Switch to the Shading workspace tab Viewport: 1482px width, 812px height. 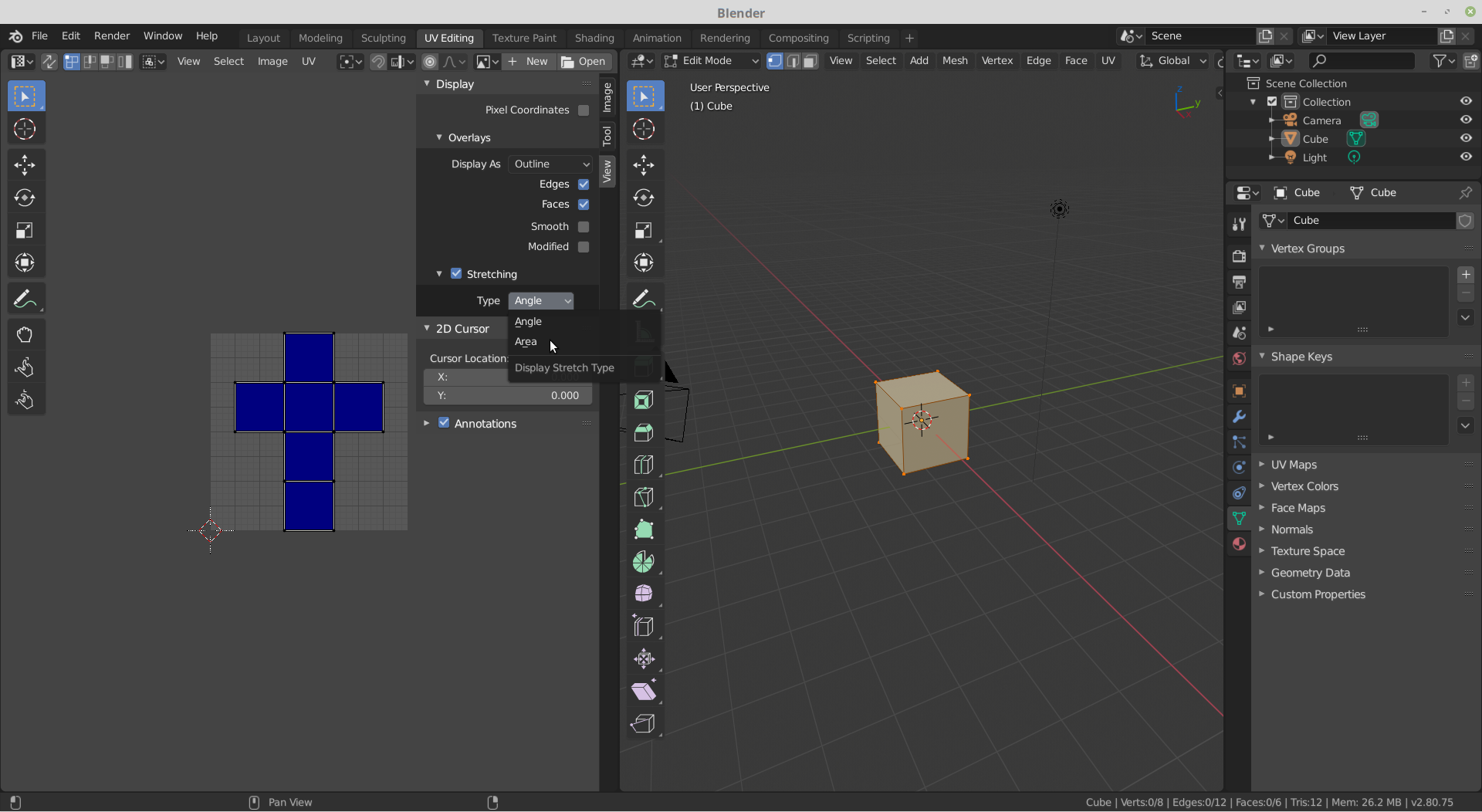coord(594,38)
